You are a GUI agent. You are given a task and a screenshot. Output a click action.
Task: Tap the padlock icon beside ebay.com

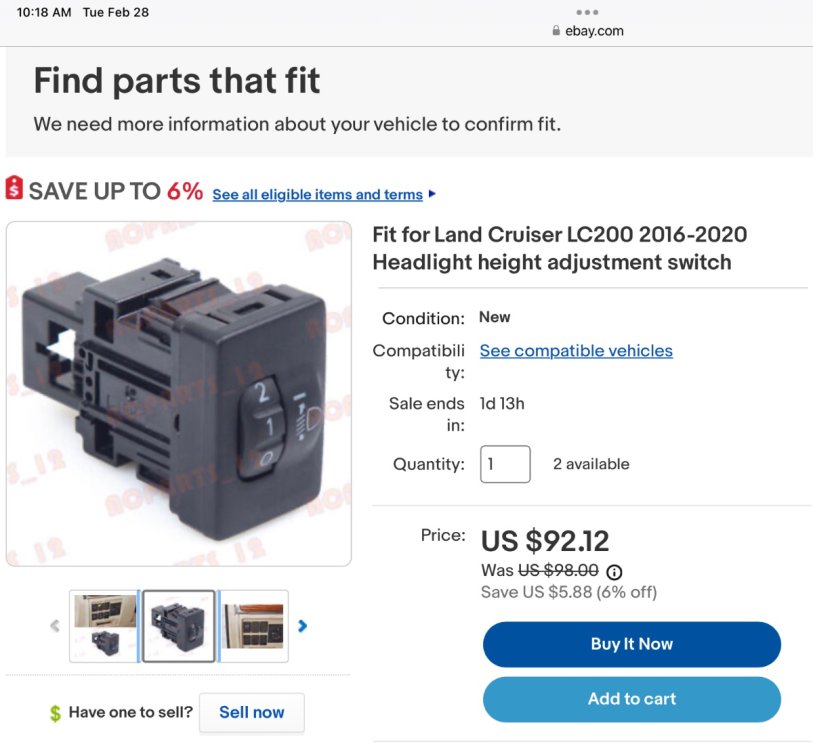pyautogui.click(x=556, y=31)
